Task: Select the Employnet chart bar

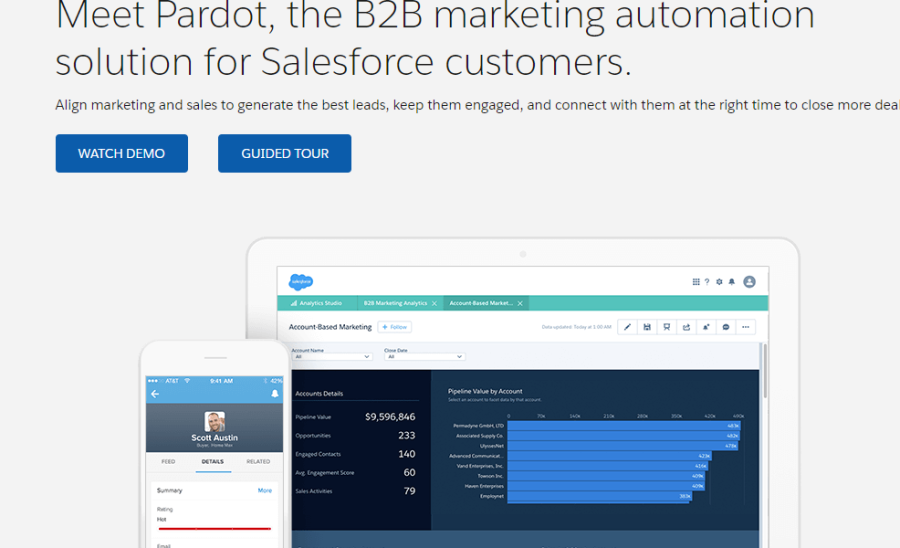Action: click(x=599, y=496)
